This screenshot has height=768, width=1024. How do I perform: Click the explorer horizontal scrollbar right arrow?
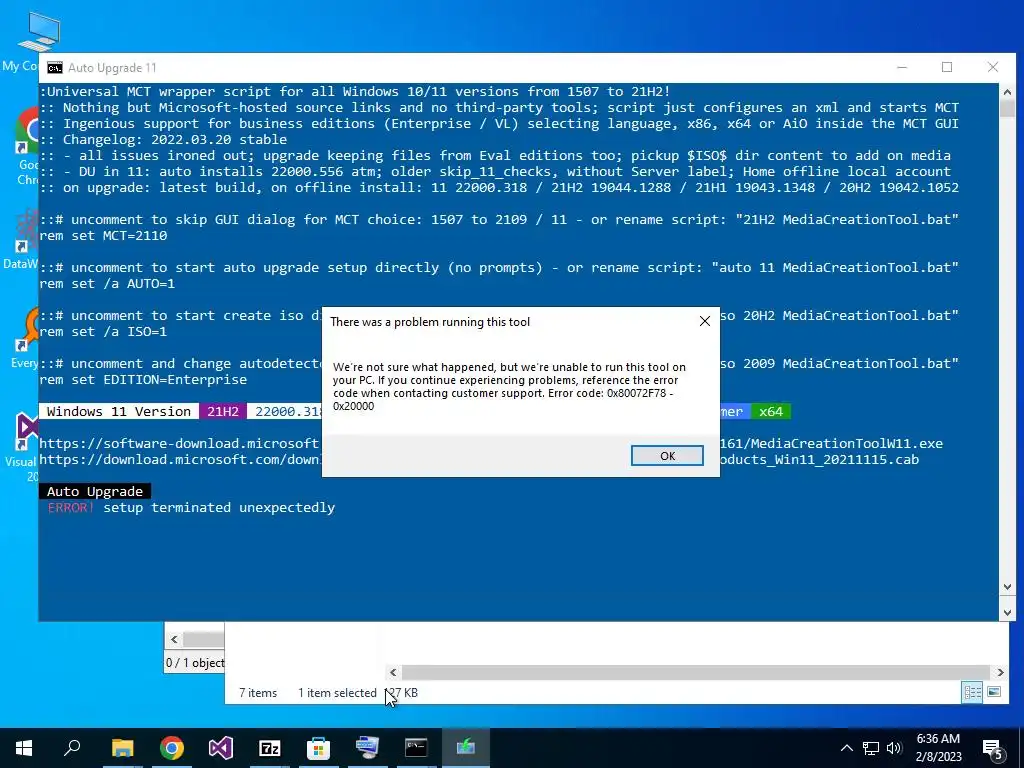coord(1000,672)
